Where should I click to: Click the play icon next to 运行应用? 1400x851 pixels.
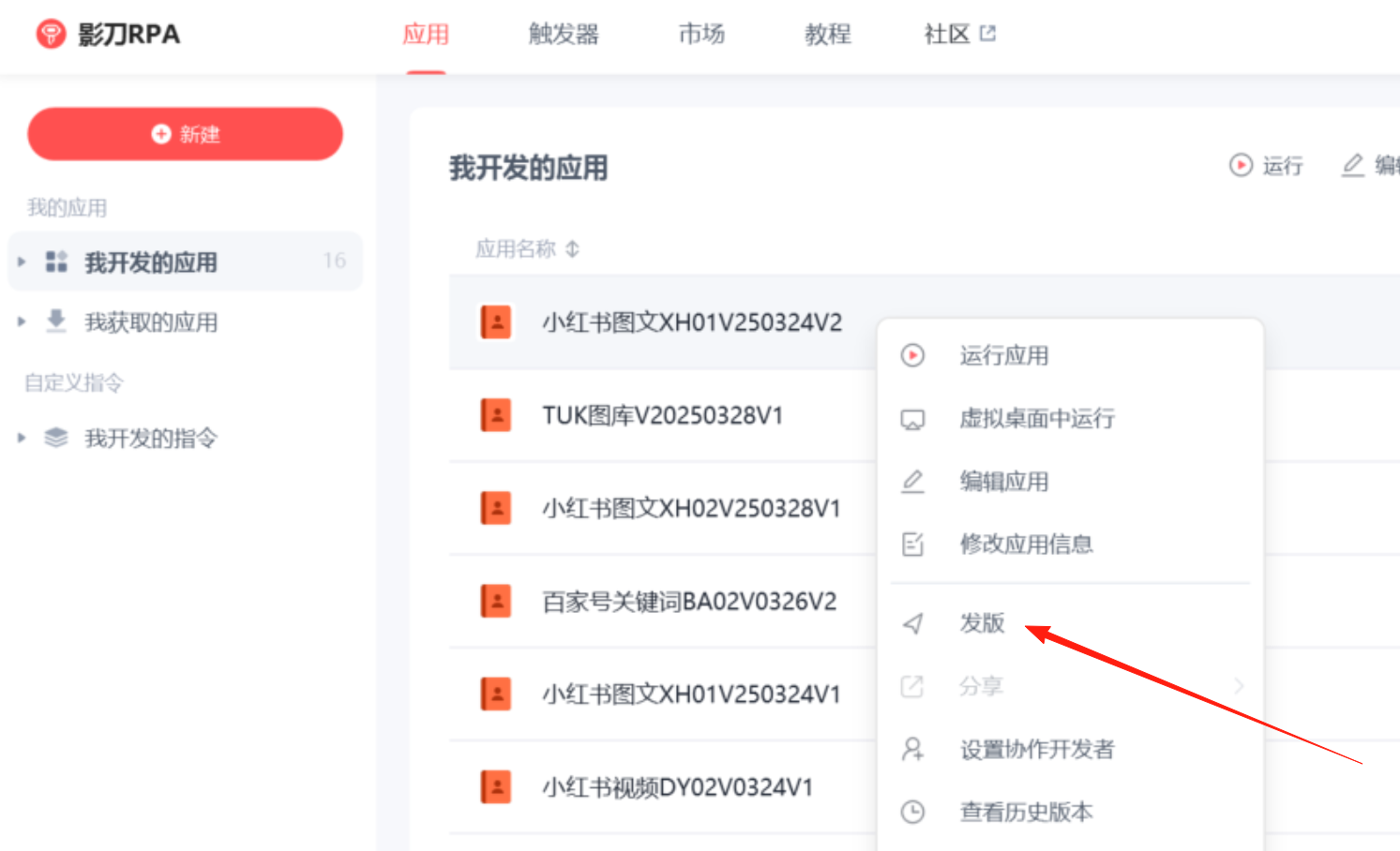(912, 355)
